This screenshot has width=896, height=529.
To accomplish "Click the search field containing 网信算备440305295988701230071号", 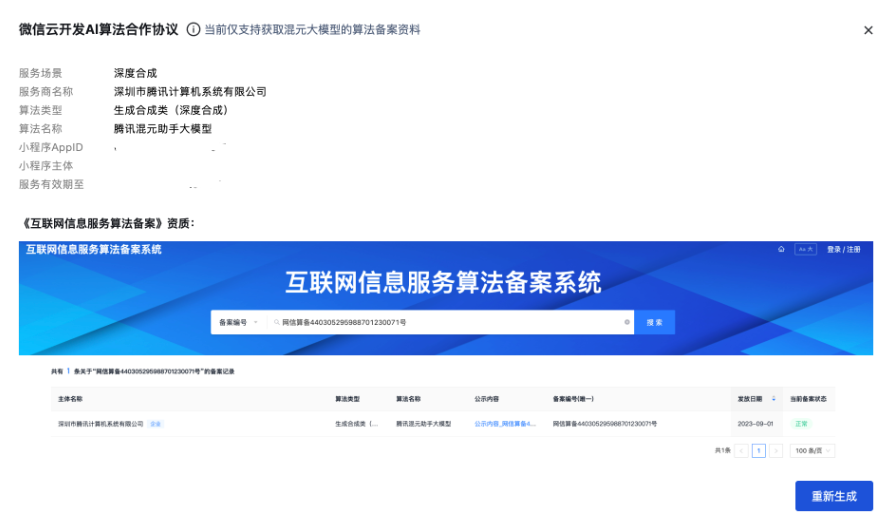I will click(449, 322).
